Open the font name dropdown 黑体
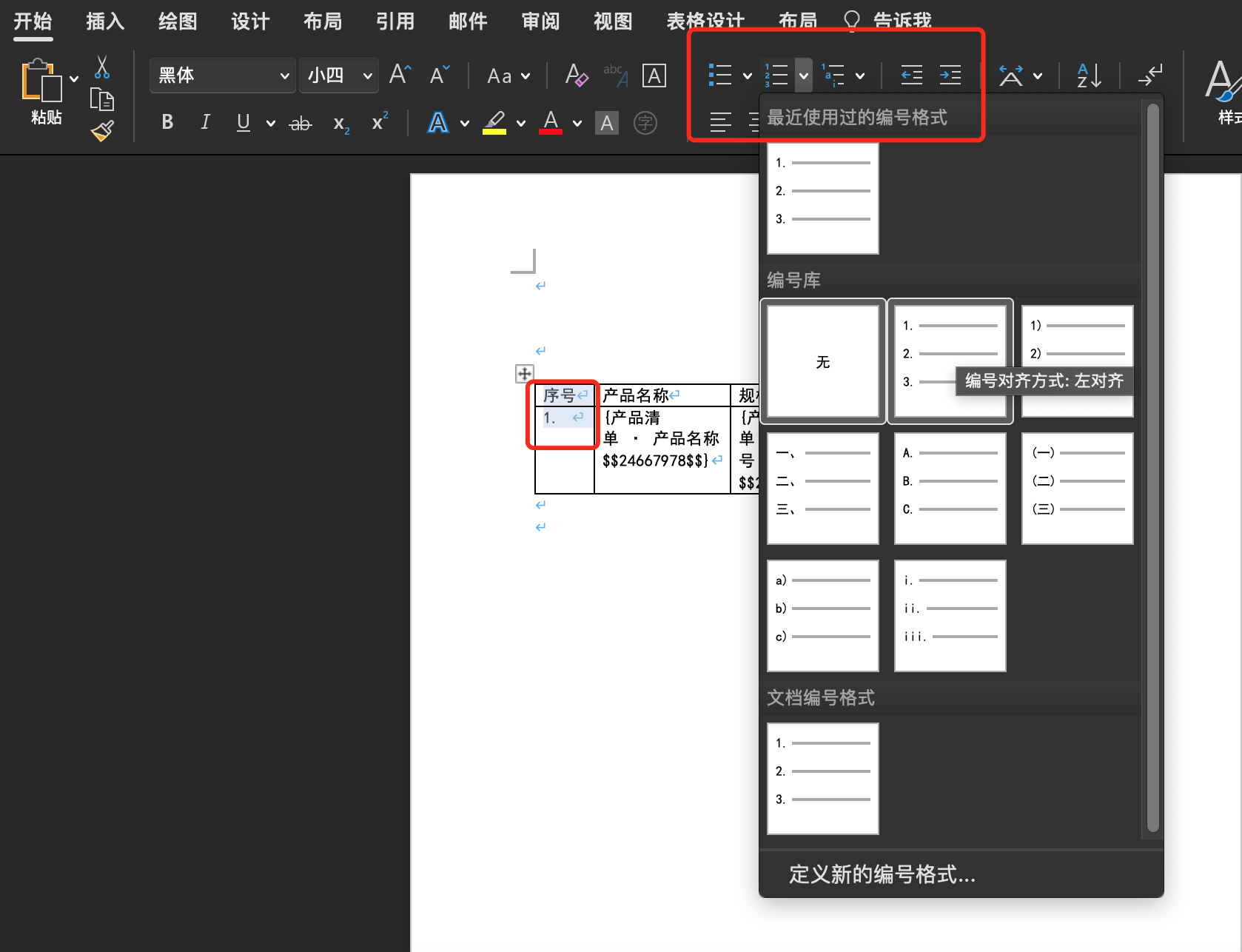 point(223,76)
